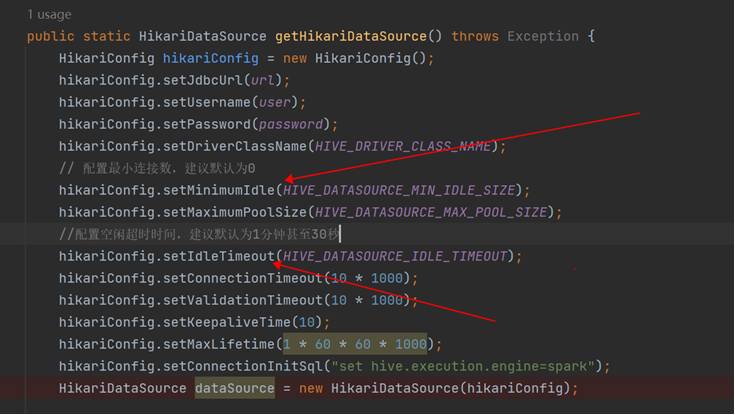The width and height of the screenshot is (735, 415).
Task: Click the setValidationTimeout method call
Action: pyautogui.click(x=242, y=300)
